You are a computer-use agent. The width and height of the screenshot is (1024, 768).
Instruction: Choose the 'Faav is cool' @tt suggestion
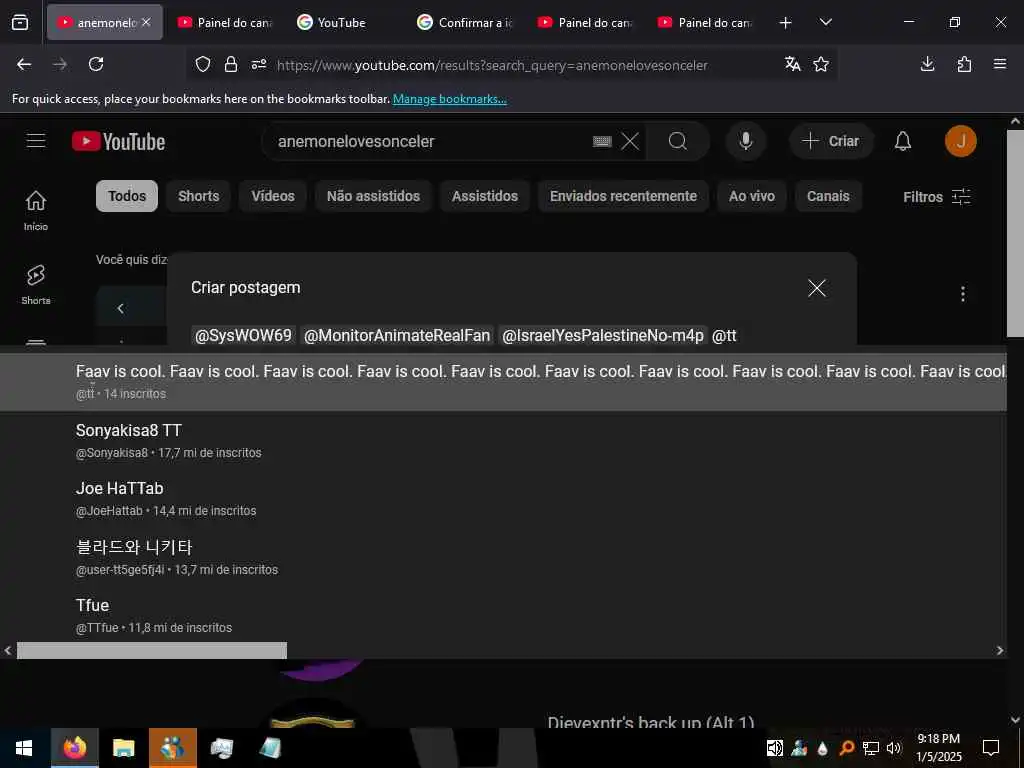pyautogui.click(x=503, y=382)
